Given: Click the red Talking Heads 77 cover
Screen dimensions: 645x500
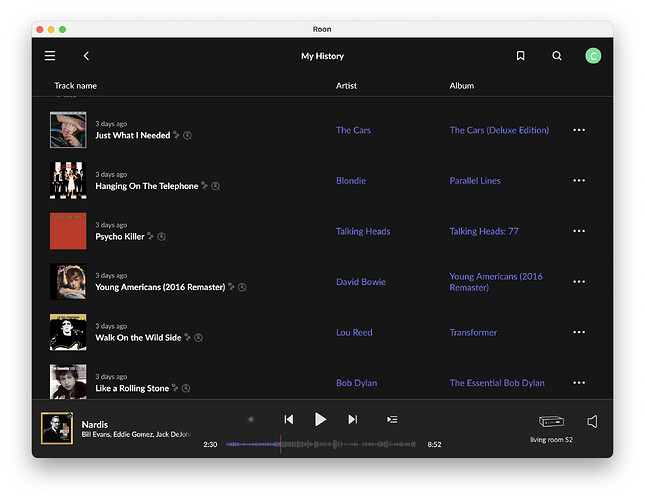Looking at the screenshot, I should [68, 231].
